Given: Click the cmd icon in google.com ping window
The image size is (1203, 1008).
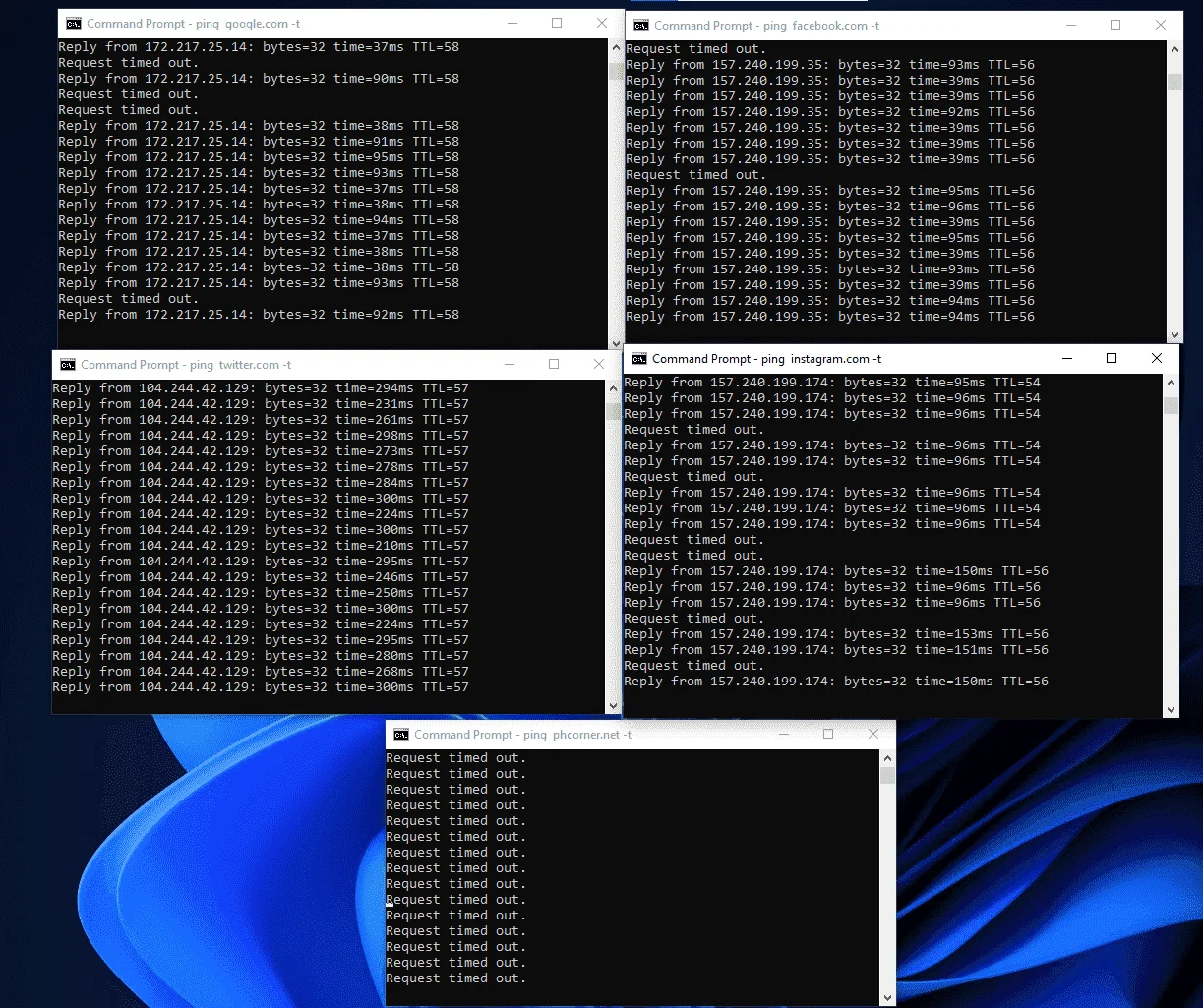Looking at the screenshot, I should 73,24.
